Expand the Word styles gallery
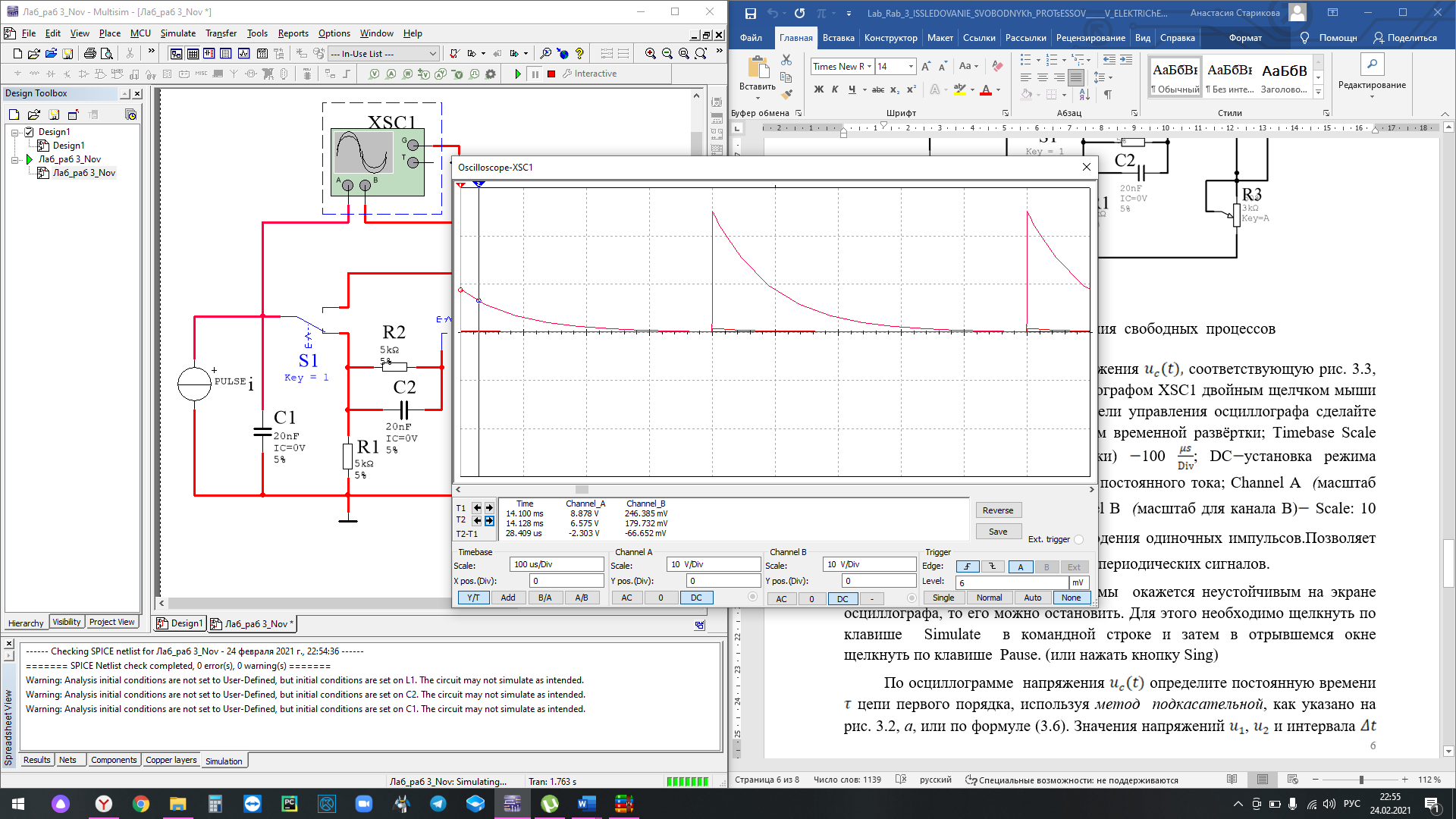Viewport: 1456px width, 819px height. click(1318, 92)
